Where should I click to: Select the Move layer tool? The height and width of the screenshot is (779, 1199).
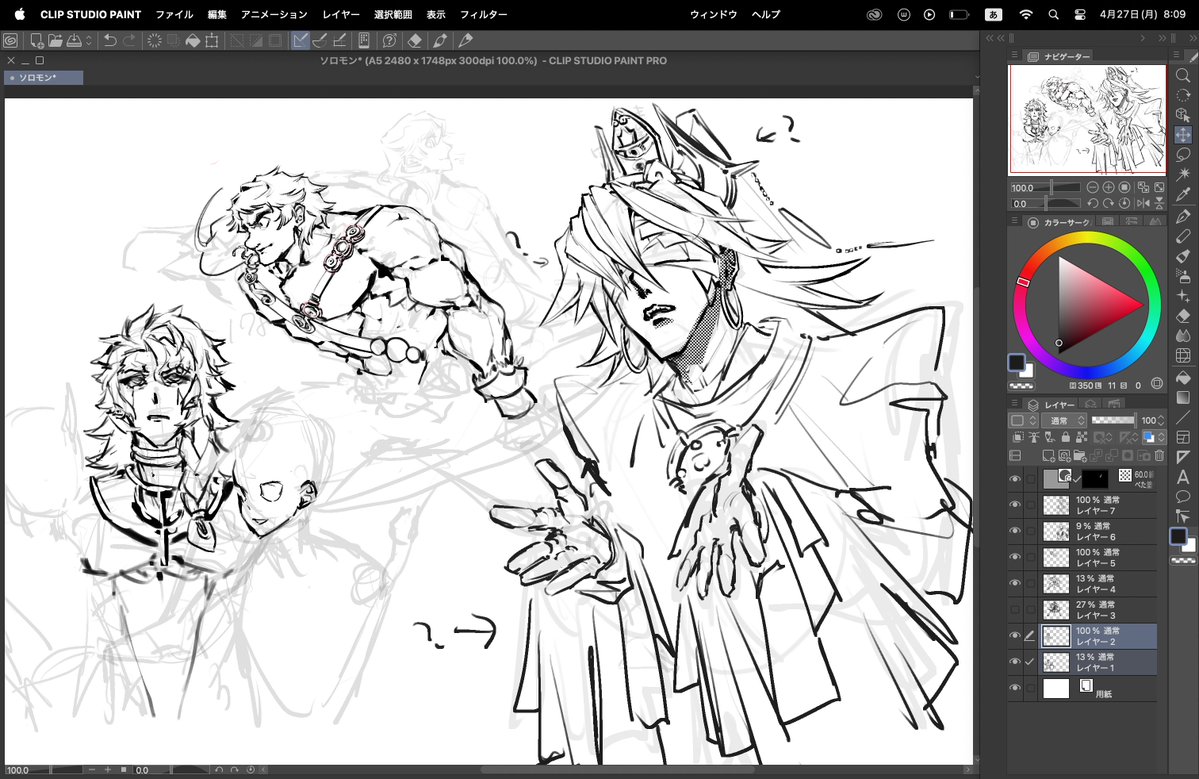(x=1183, y=135)
